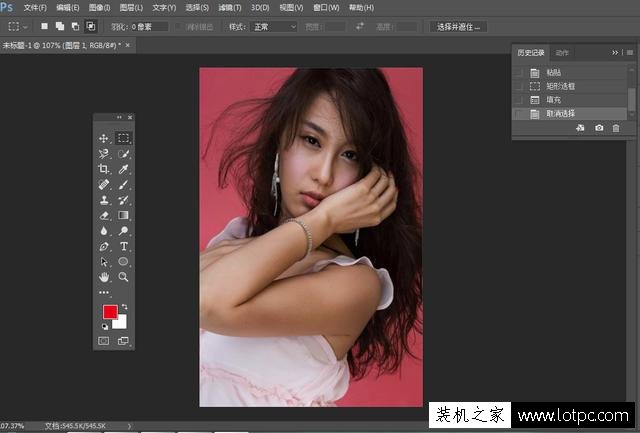Click add to selection mode button
The width and height of the screenshot is (640, 433).
point(60,27)
